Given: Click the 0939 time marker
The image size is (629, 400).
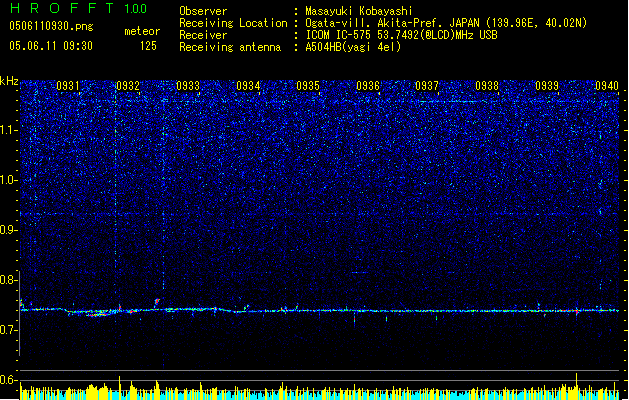Looking at the screenshot, I should point(547,86).
